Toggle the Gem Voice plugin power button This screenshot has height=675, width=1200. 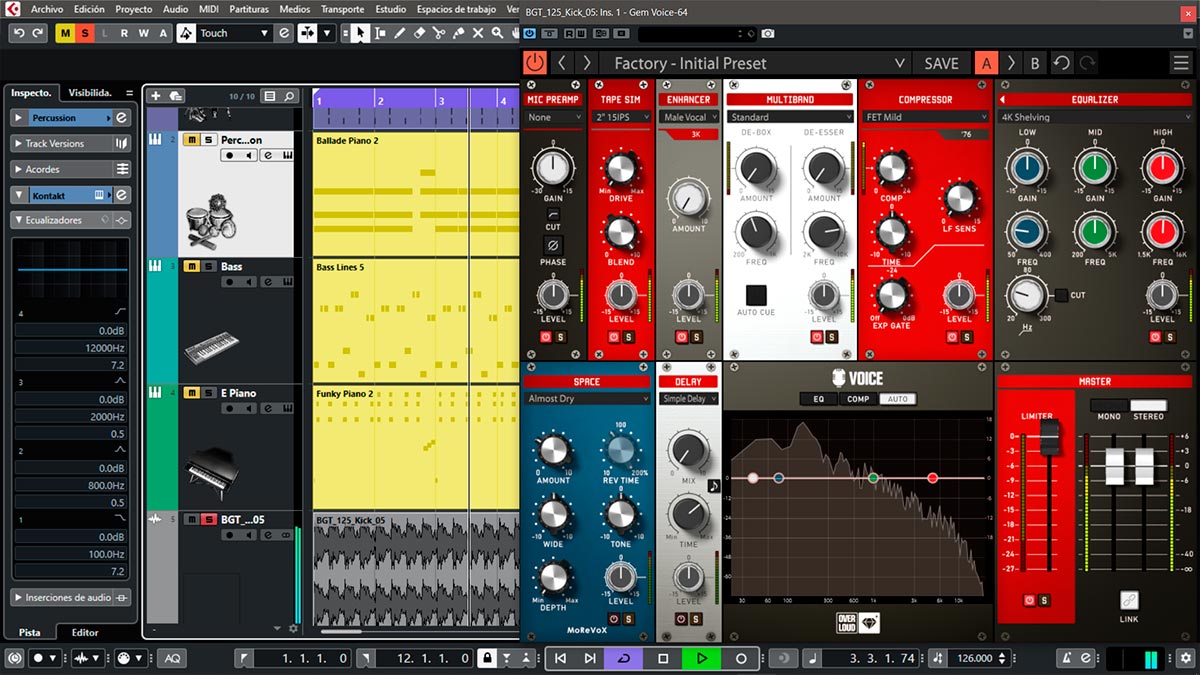(x=535, y=63)
